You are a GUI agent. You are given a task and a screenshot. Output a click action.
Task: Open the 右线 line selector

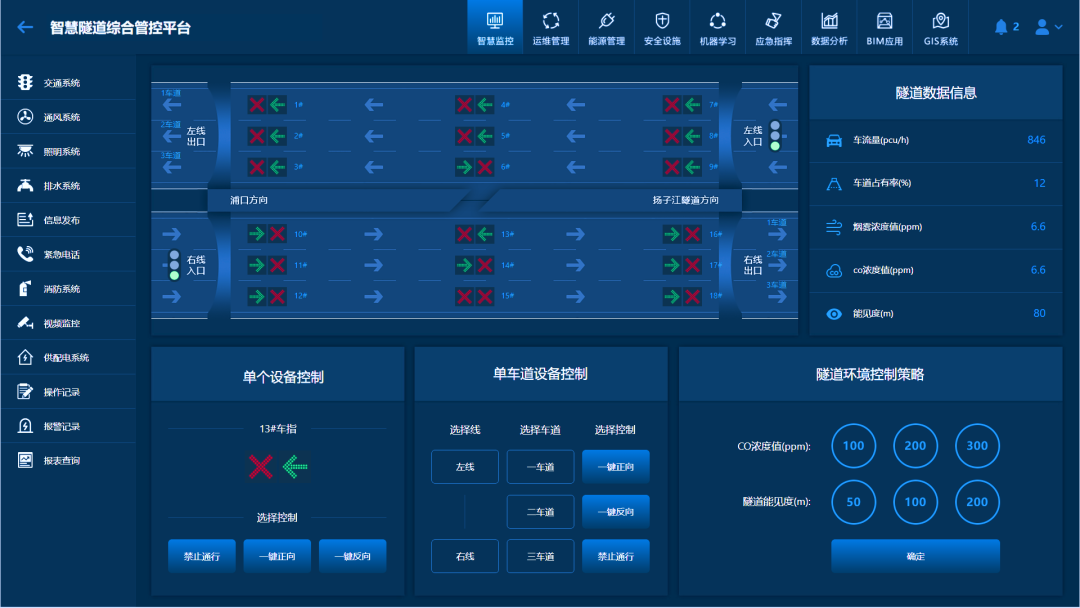coord(464,556)
